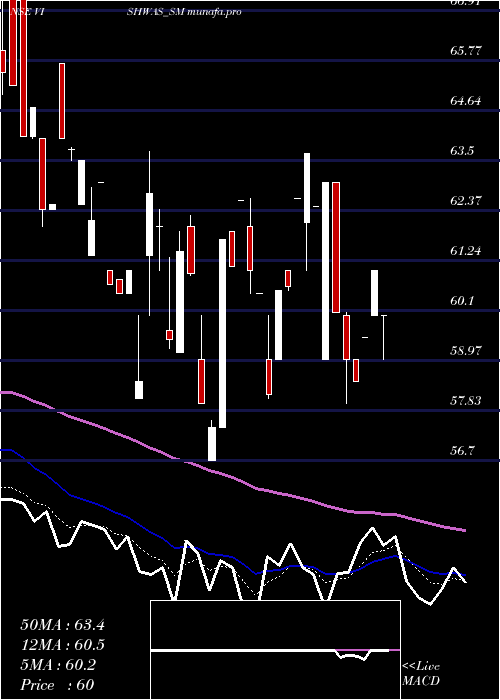Image resolution: width=500 pixels, height=700 pixels.
Task: Click the 58.97 price axis label
Action: coord(466,350)
